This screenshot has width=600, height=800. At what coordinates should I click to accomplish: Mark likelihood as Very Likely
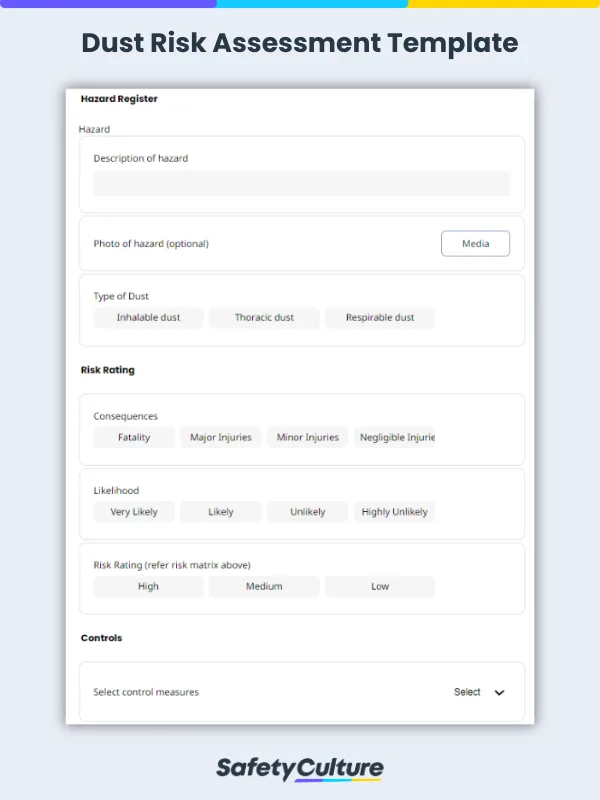[132, 512]
